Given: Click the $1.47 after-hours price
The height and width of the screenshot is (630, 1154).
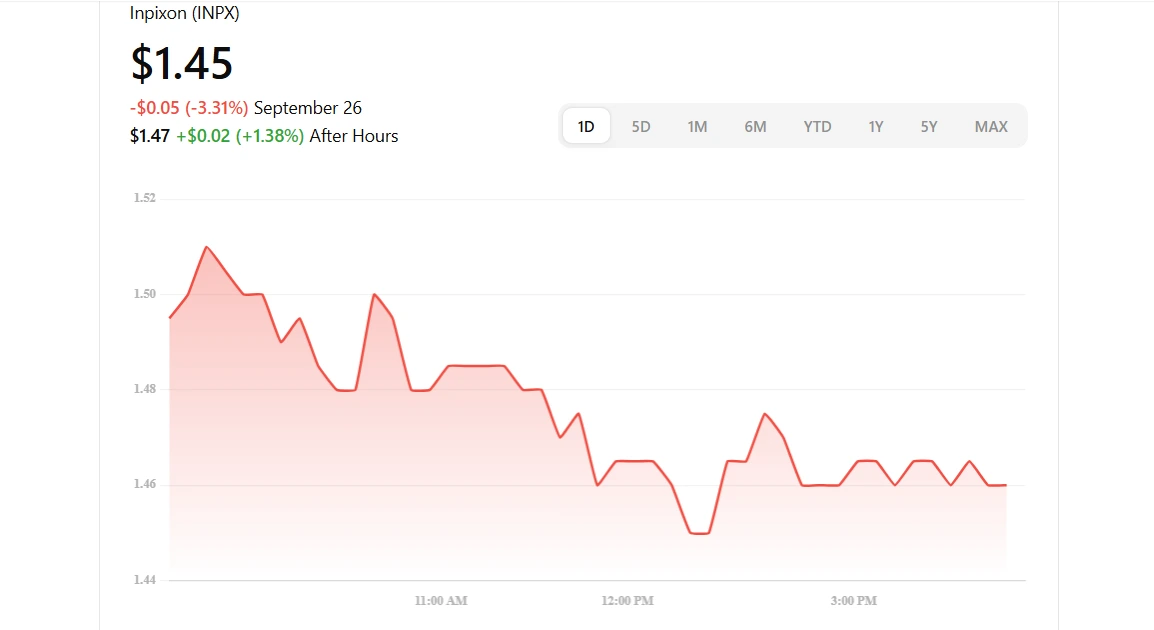Looking at the screenshot, I should (x=150, y=136).
